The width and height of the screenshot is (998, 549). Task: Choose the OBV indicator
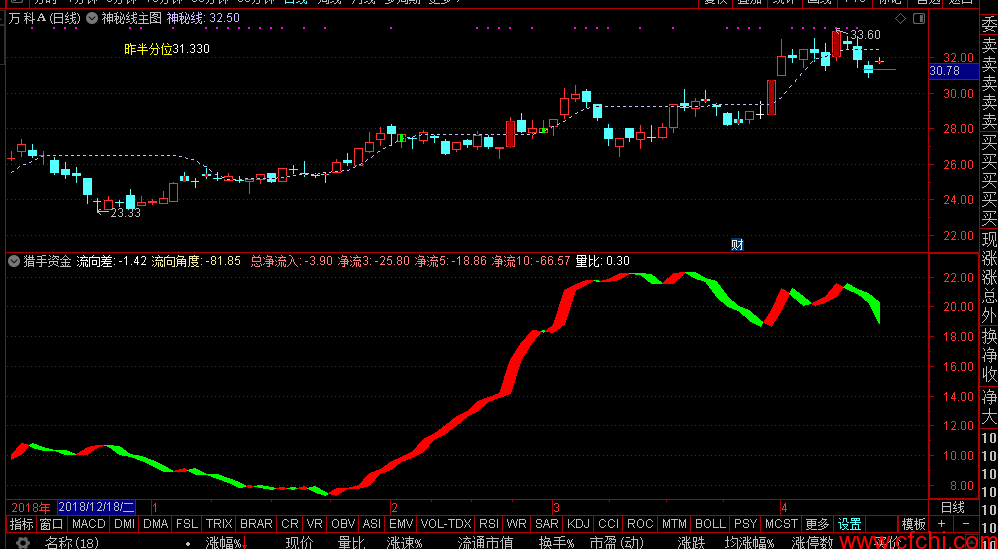(x=343, y=524)
